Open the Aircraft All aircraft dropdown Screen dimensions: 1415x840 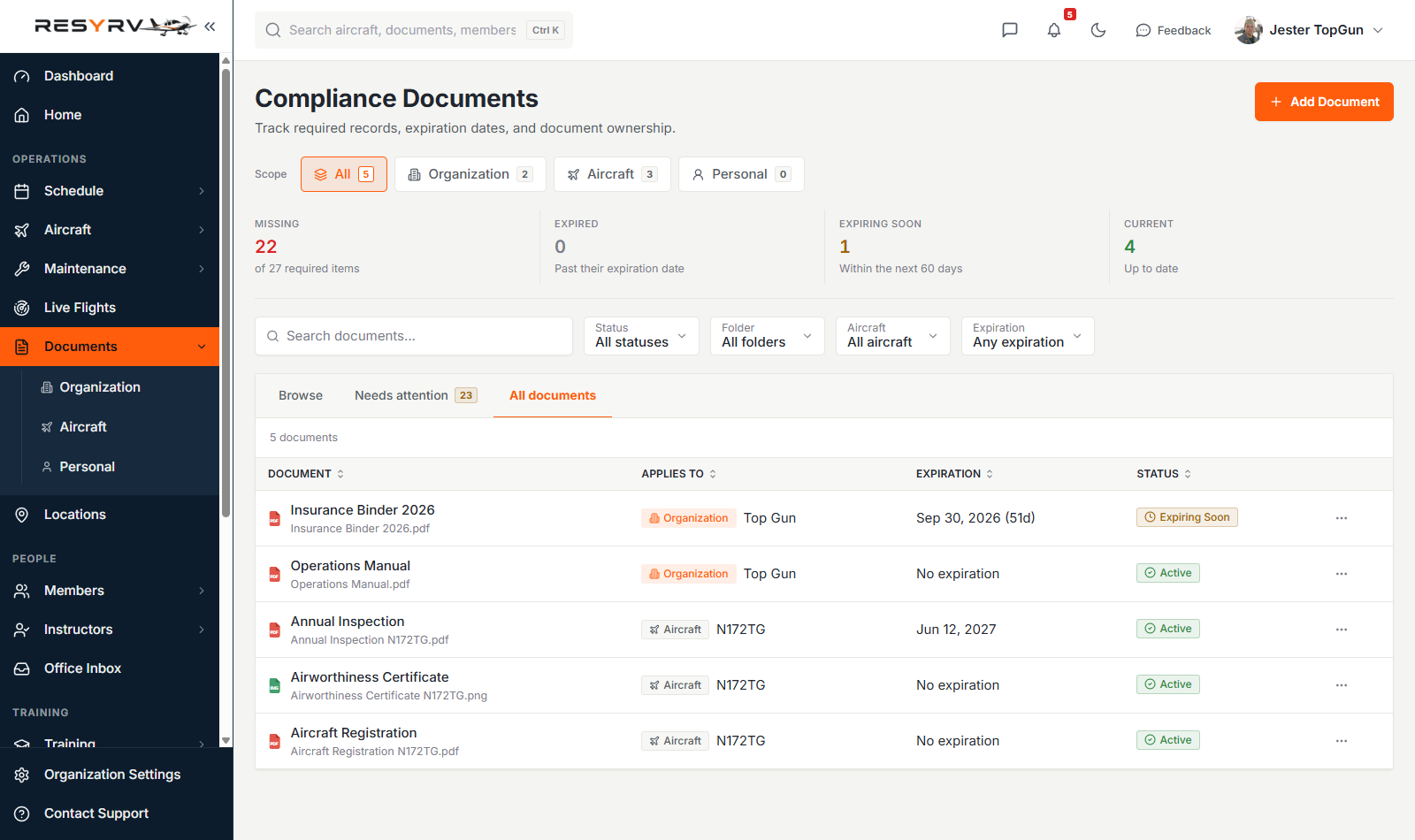[892, 336]
